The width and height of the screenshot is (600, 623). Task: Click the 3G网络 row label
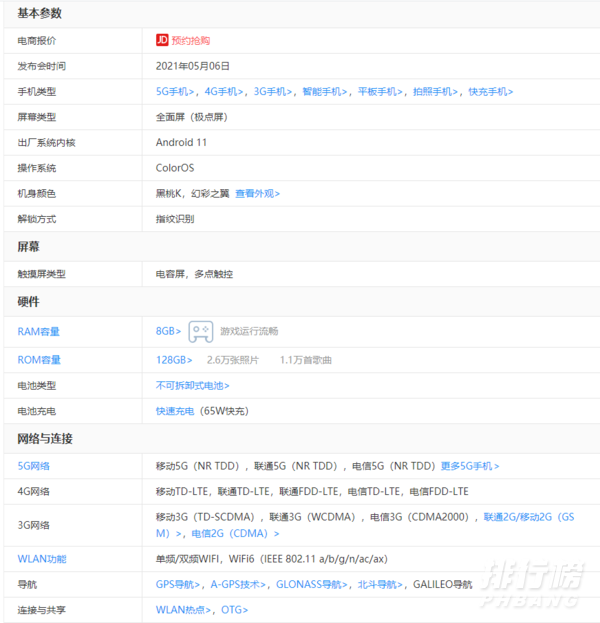tap(33, 525)
